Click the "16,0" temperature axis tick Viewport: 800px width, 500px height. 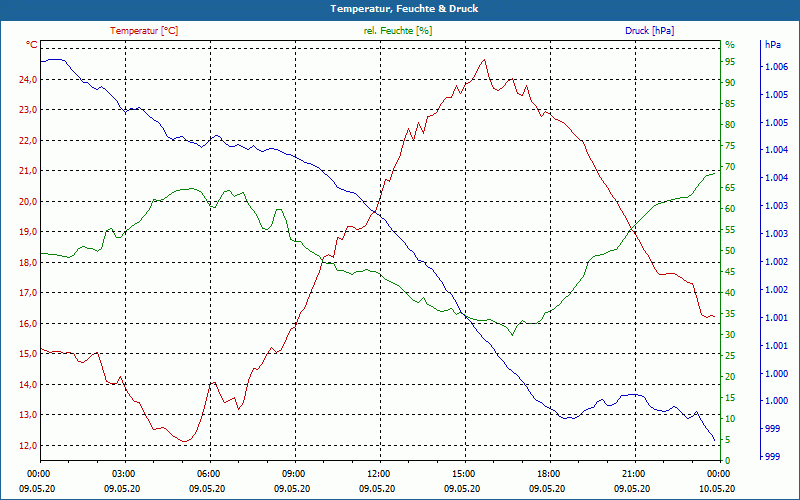[28, 323]
